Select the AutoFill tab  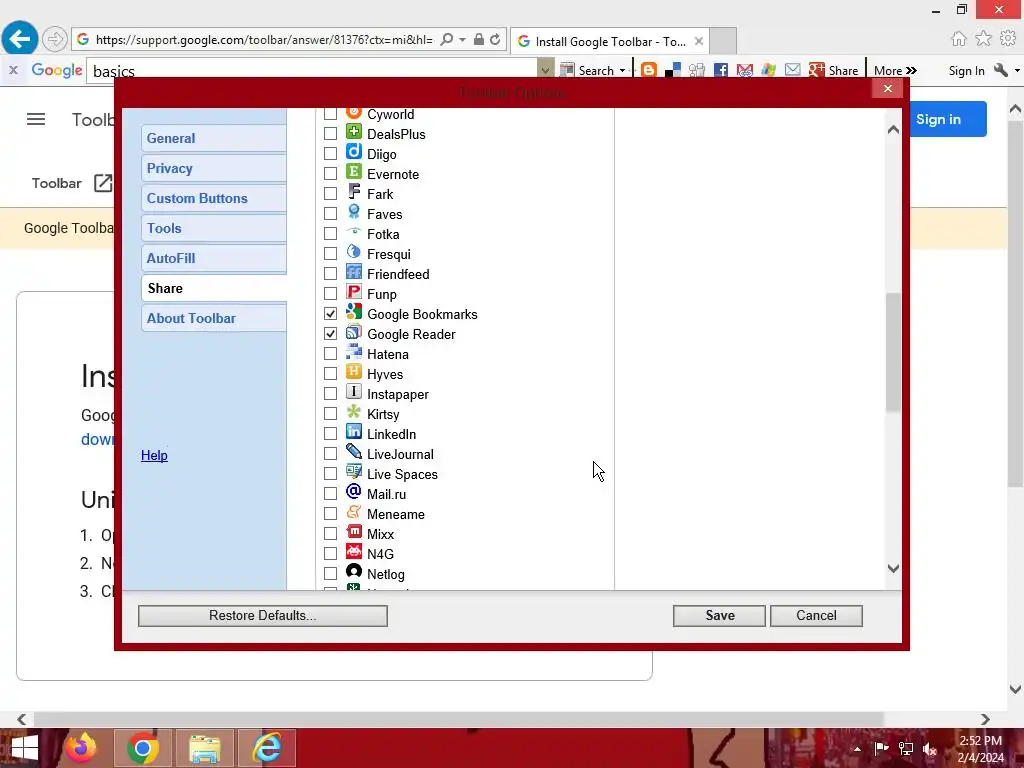[x=214, y=259]
